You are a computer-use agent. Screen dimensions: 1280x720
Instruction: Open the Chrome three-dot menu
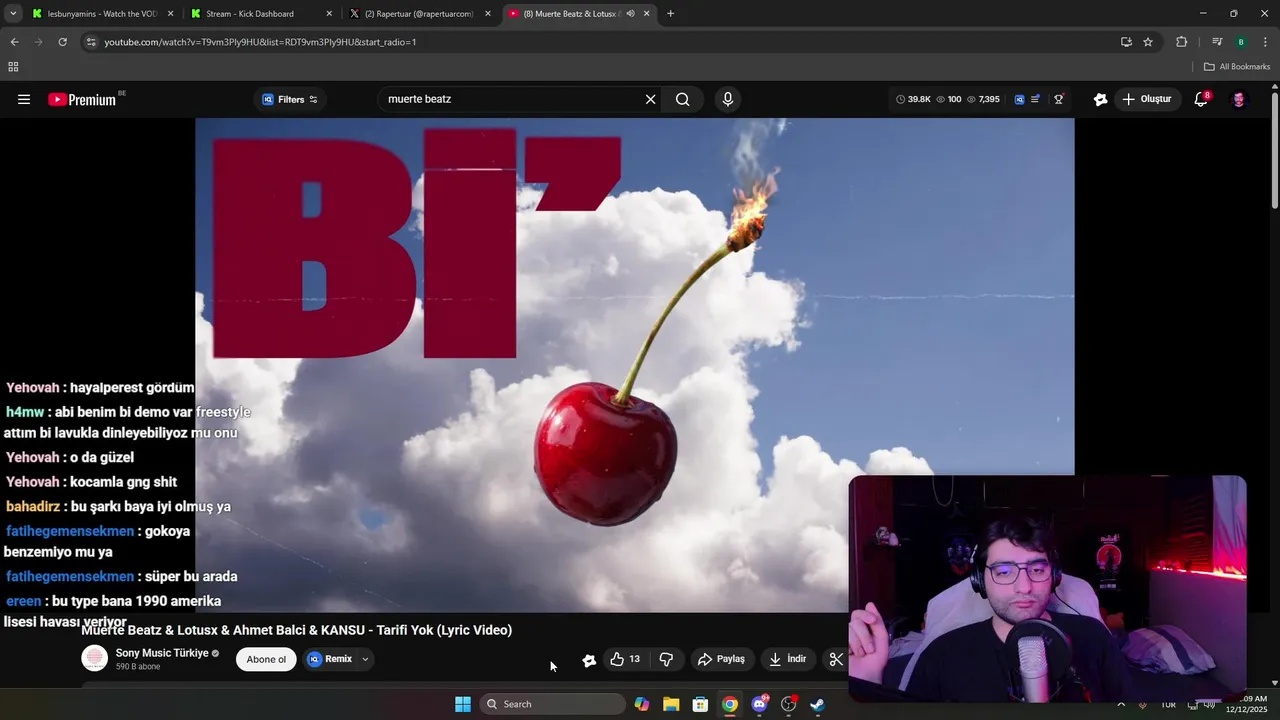coord(1265,42)
